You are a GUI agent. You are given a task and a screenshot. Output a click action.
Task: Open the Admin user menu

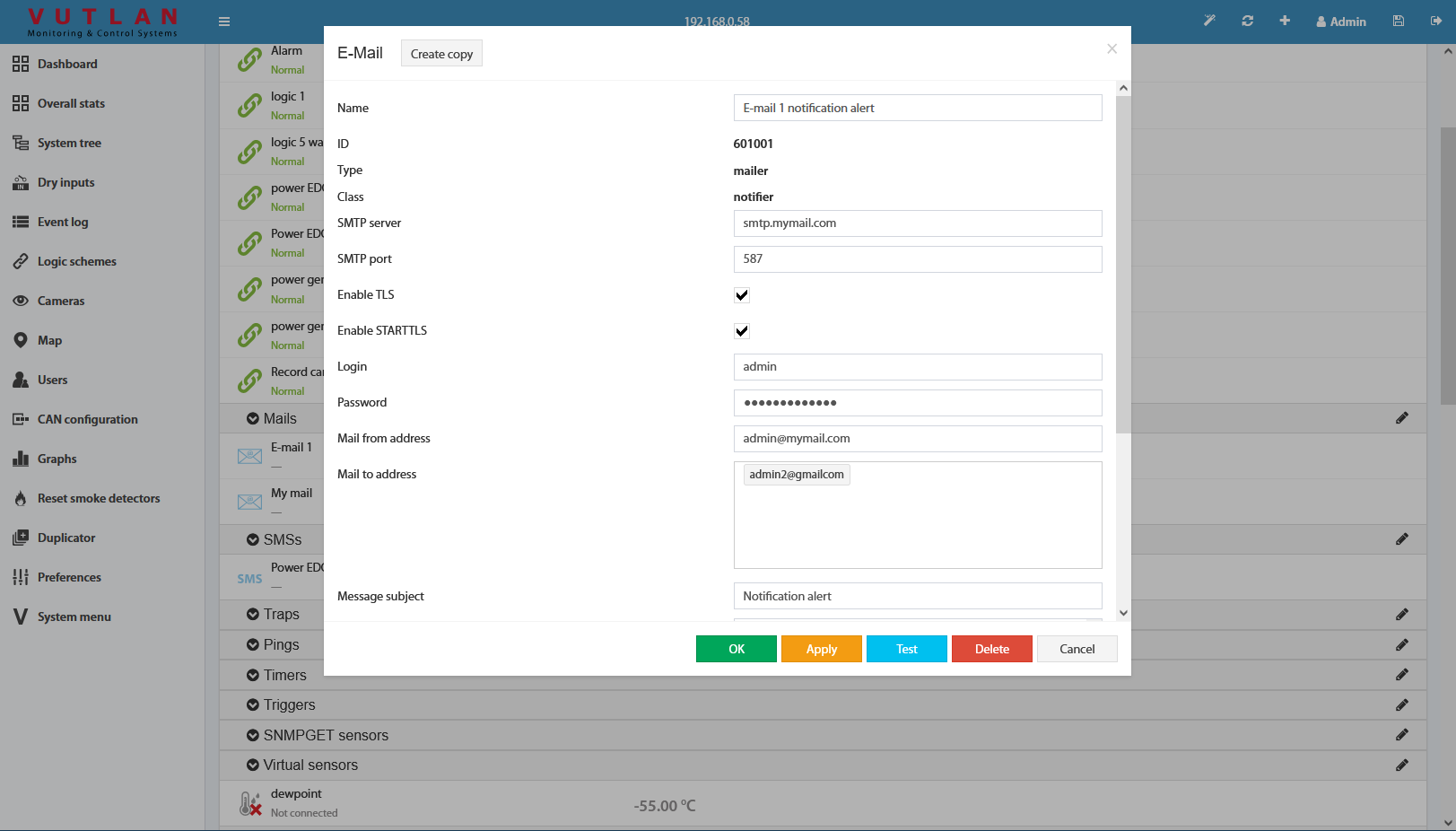(1340, 21)
